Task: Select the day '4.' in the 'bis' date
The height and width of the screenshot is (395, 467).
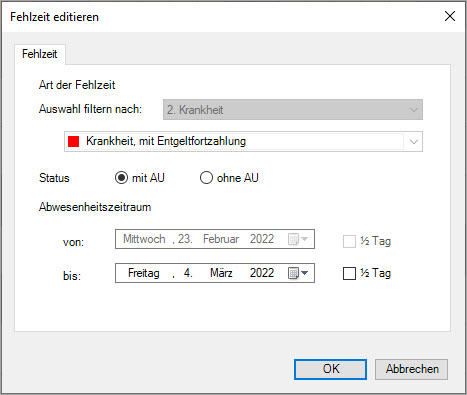Action: tap(188, 273)
